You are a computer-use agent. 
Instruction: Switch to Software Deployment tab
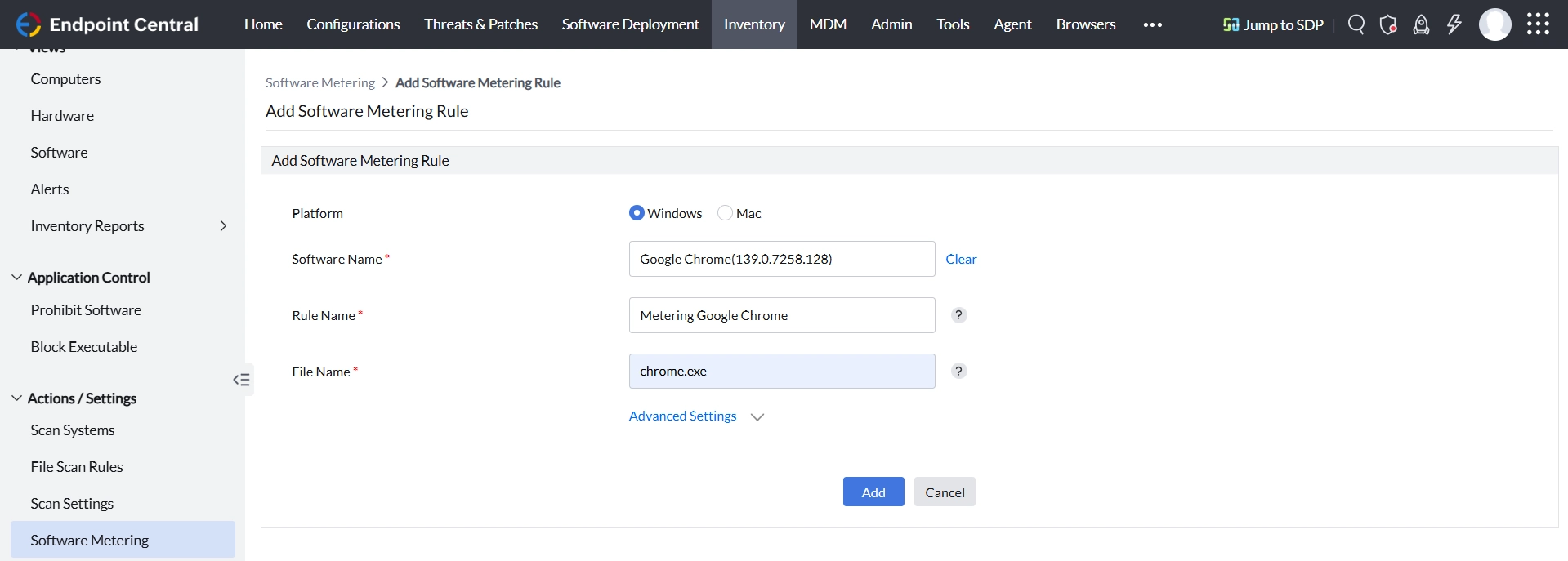pyautogui.click(x=630, y=24)
